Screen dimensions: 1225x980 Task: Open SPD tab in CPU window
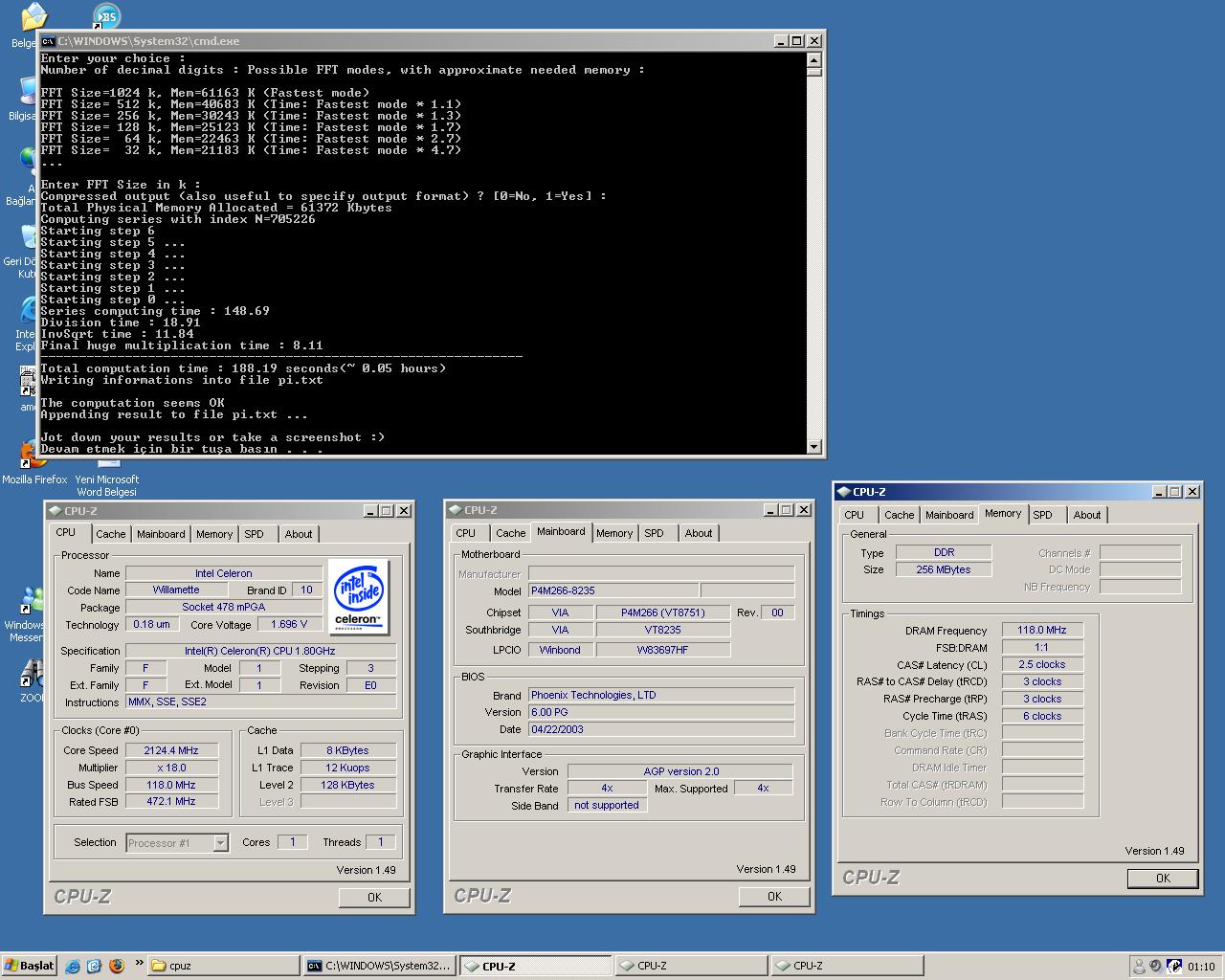pos(254,534)
